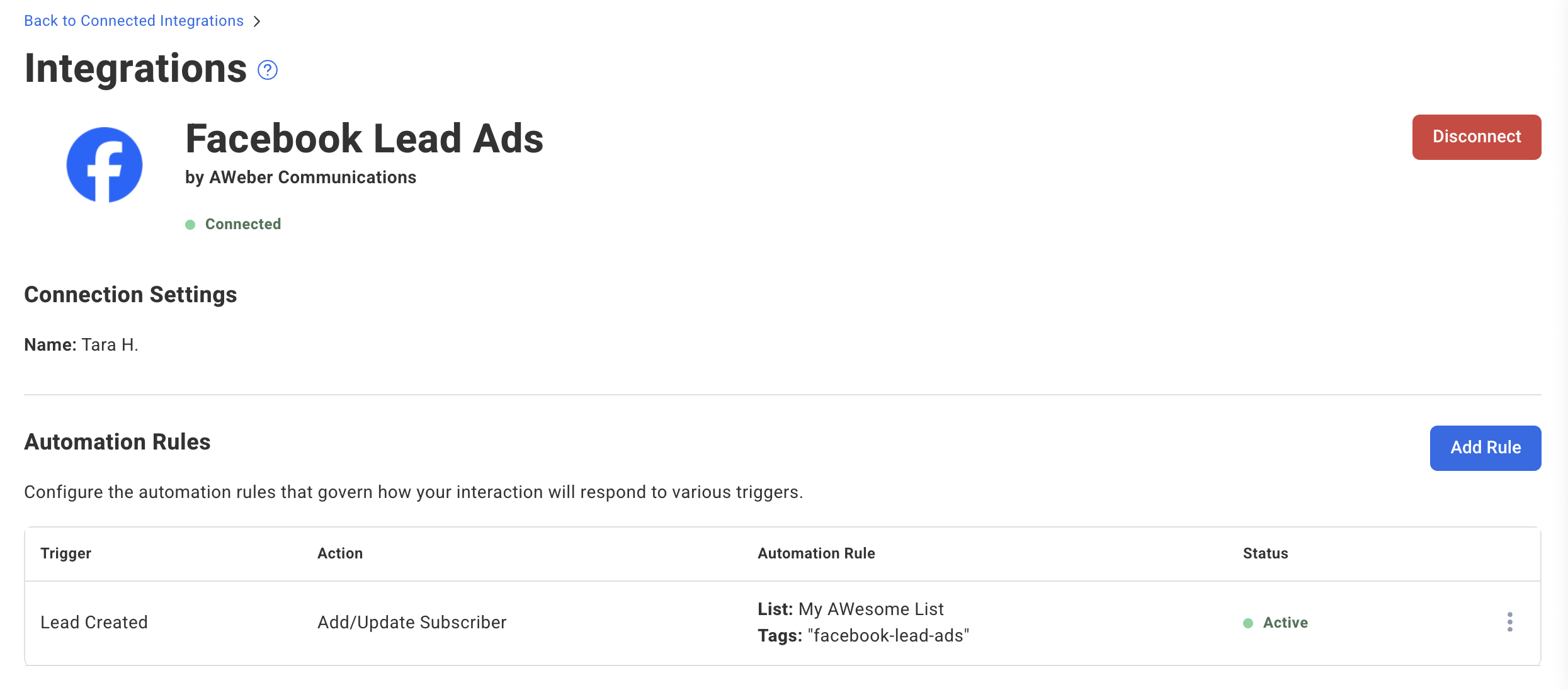
Task: Select the Lead Created trigger cell
Action: pos(94,623)
